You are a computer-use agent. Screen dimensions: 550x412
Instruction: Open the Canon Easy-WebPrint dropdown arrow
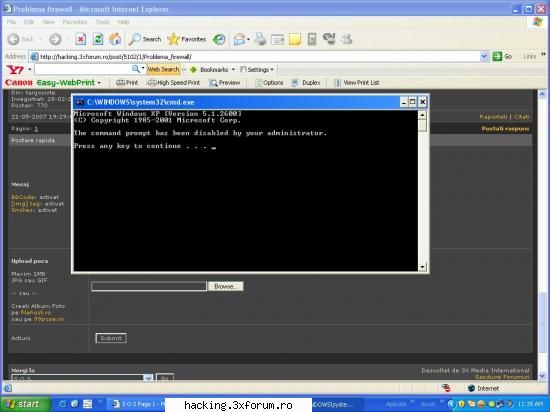[99, 83]
